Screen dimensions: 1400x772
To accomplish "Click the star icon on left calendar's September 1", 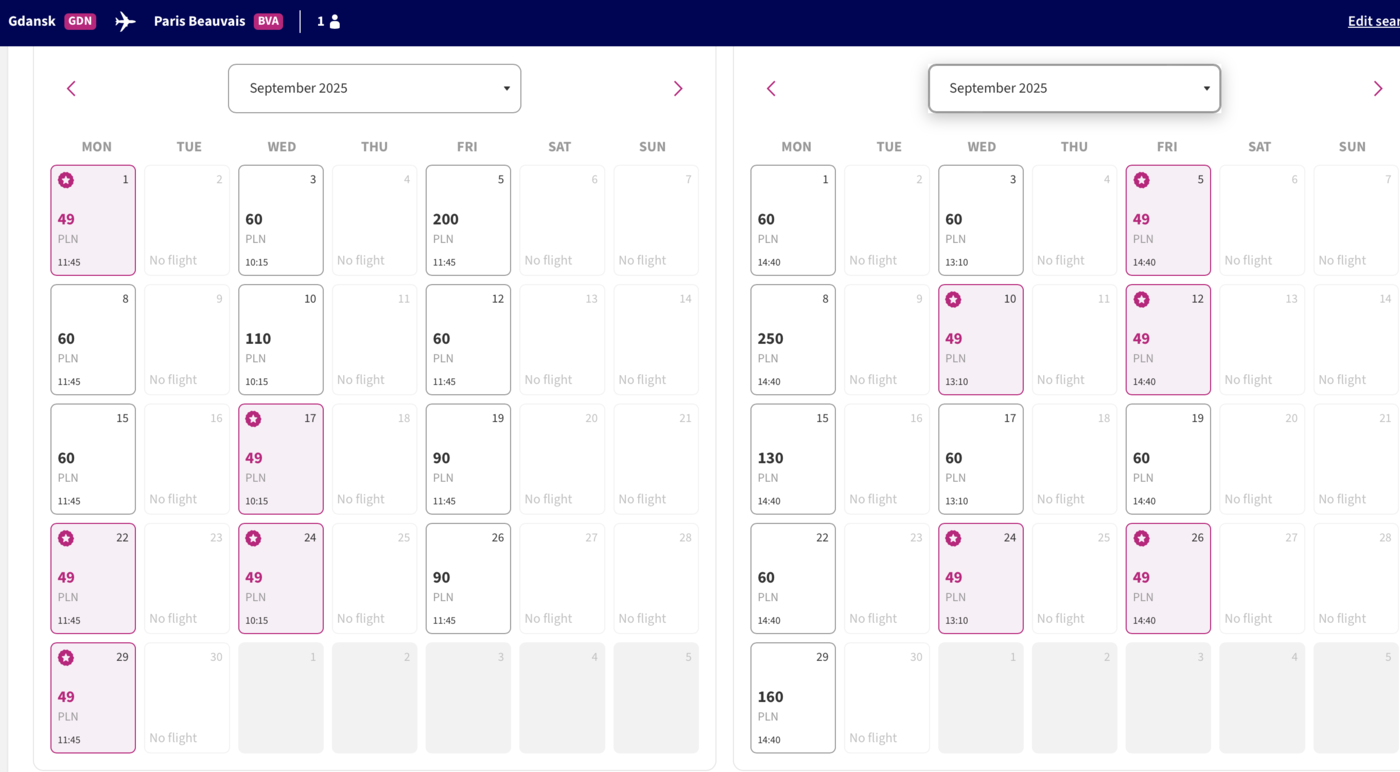I will tap(66, 180).
